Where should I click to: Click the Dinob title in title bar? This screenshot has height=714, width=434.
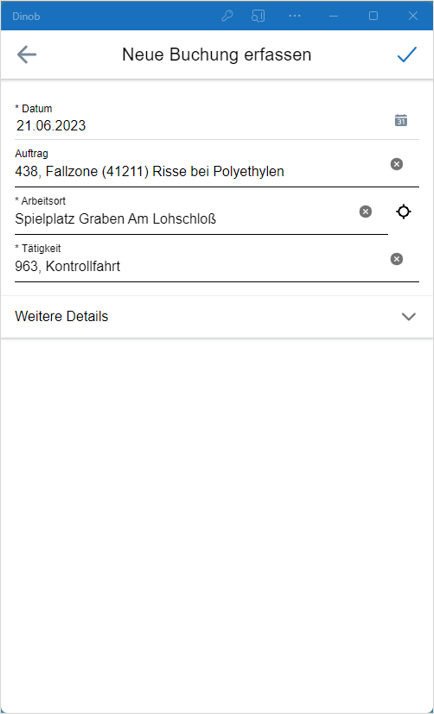pyautogui.click(x=26, y=16)
